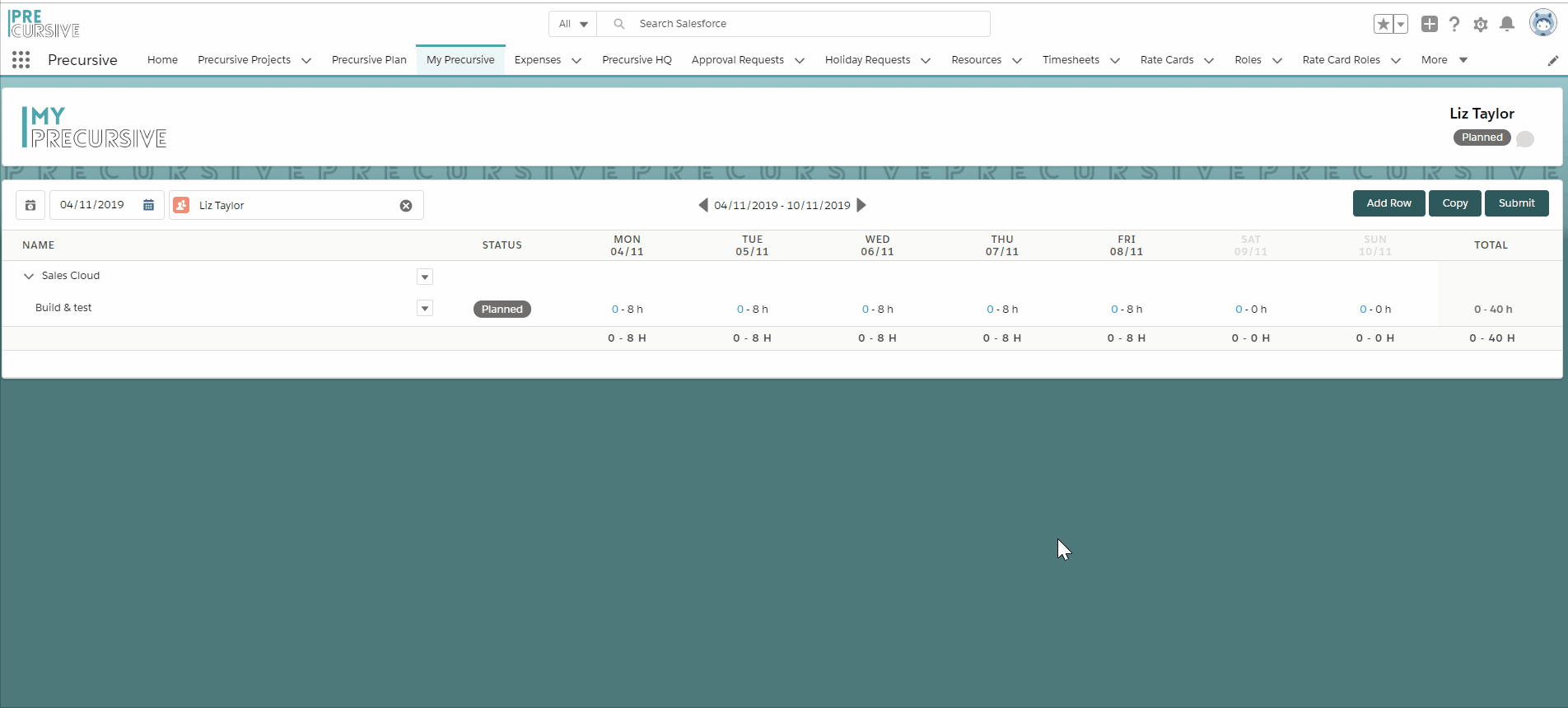This screenshot has width=1568, height=708.
Task: Open the Help question mark icon
Action: pos(1454,24)
